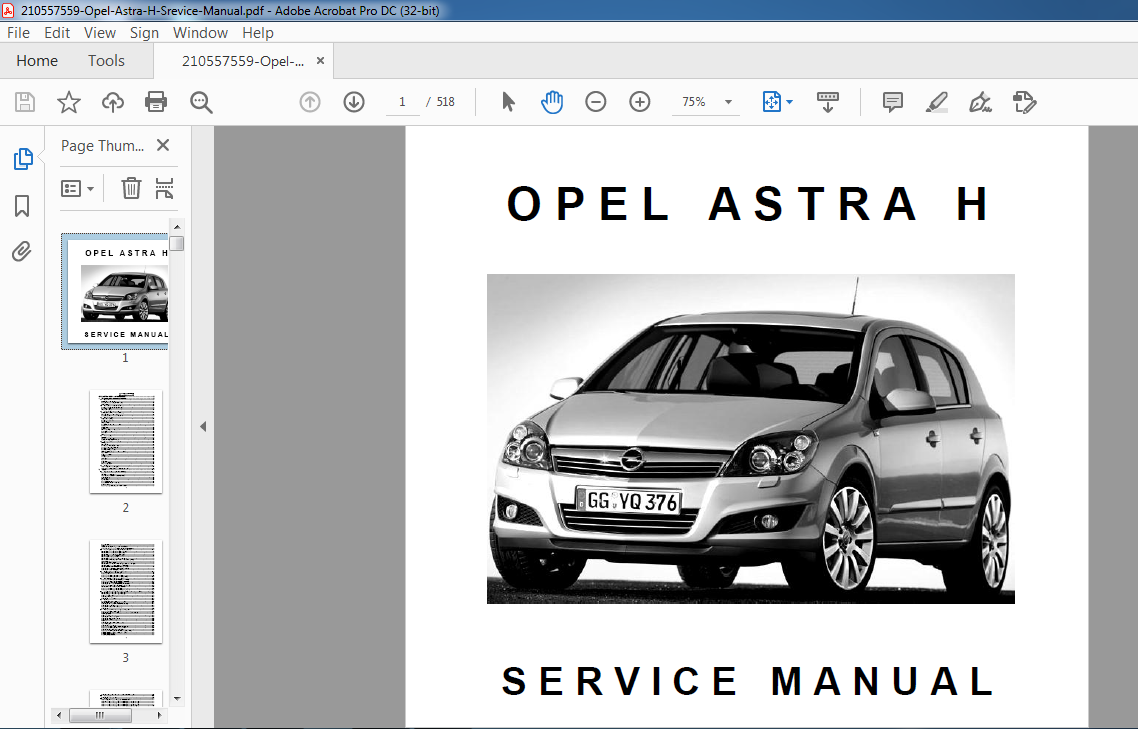
Task: Close the 210557559-Opel document tab
Action: pos(320,61)
